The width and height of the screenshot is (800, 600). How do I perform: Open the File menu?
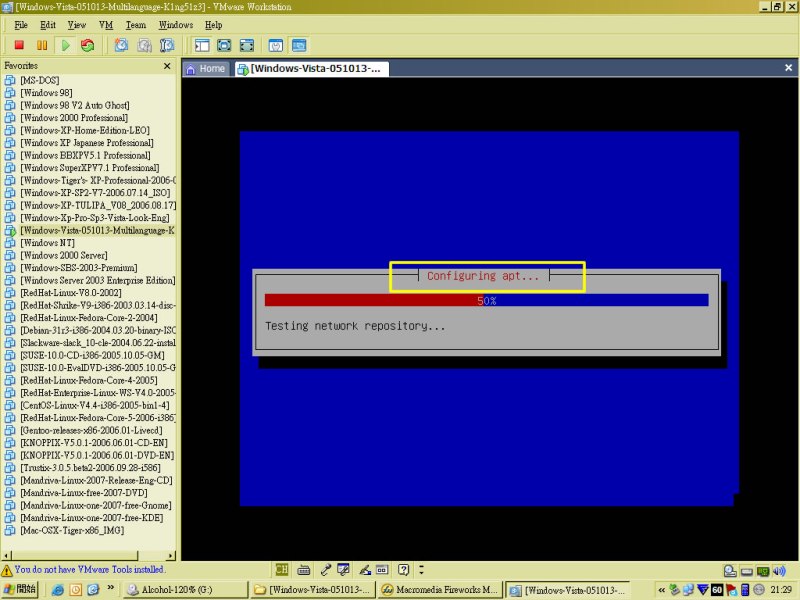[21, 25]
